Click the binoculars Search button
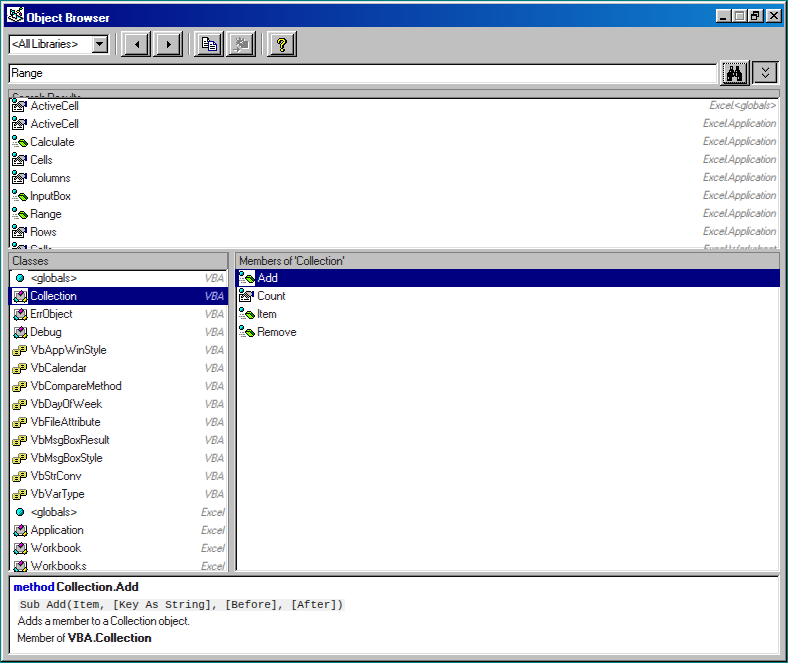Image resolution: width=788 pixels, height=663 pixels. pos(735,73)
